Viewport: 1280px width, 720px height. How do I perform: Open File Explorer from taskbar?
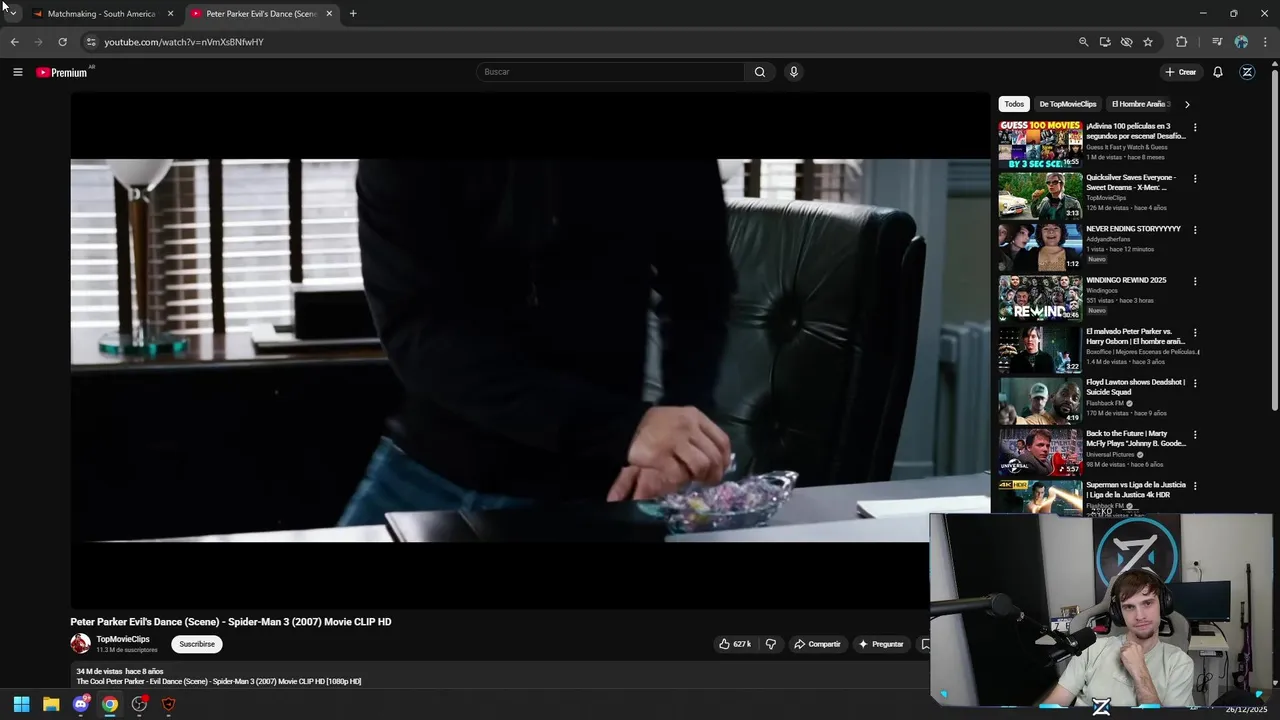[x=51, y=704]
